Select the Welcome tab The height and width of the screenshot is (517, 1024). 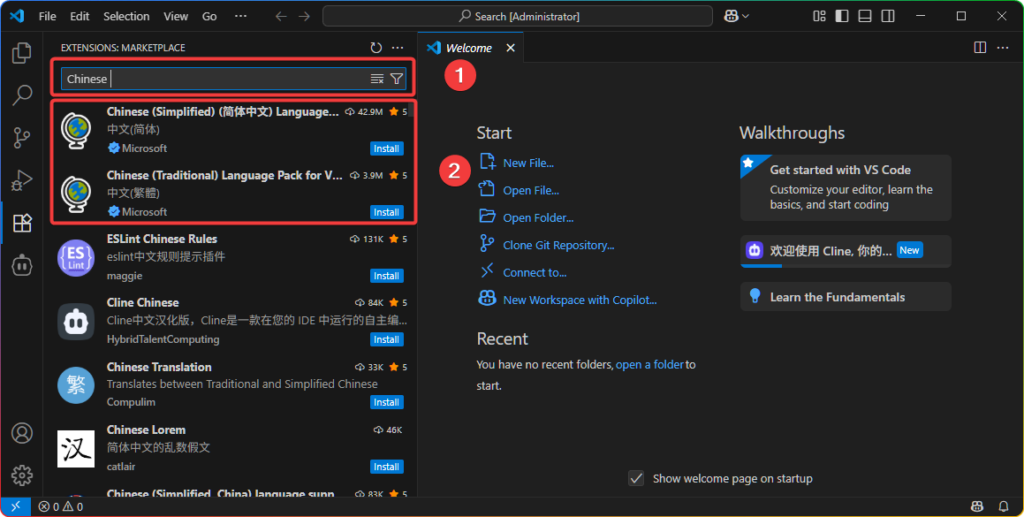click(x=470, y=48)
